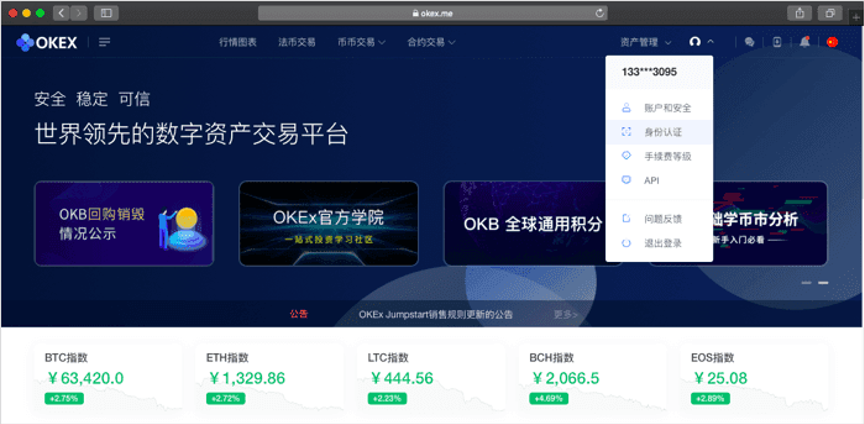The width and height of the screenshot is (864, 424).
Task: Change language via the red flag icon
Action: click(833, 42)
